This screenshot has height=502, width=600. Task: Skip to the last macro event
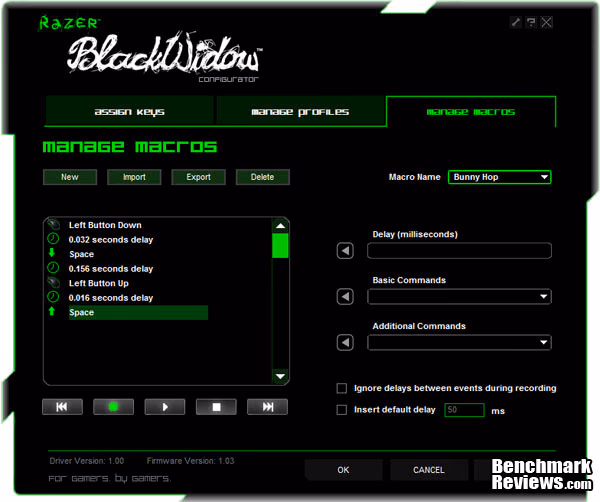(x=267, y=407)
